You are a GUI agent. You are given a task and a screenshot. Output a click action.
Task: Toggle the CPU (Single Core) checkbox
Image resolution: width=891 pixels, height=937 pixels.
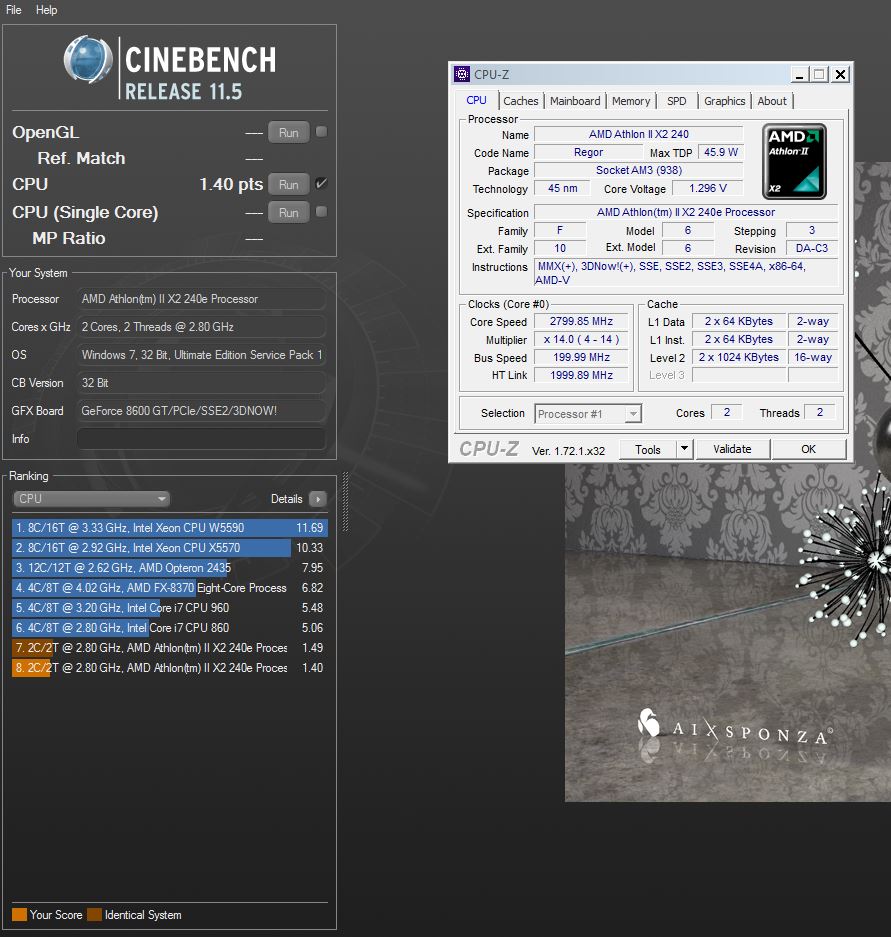321,212
